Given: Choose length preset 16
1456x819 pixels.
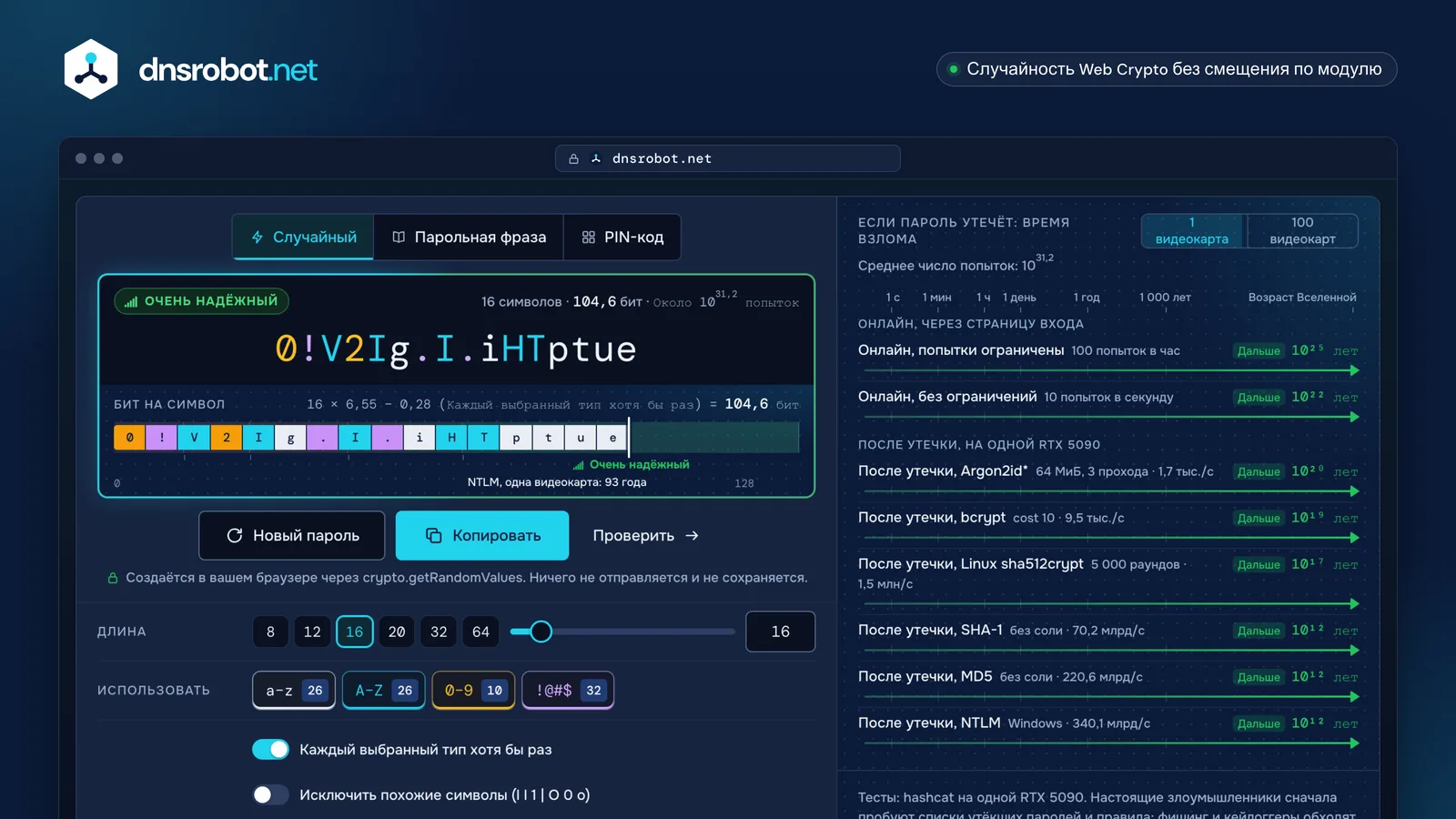Looking at the screenshot, I should (355, 632).
